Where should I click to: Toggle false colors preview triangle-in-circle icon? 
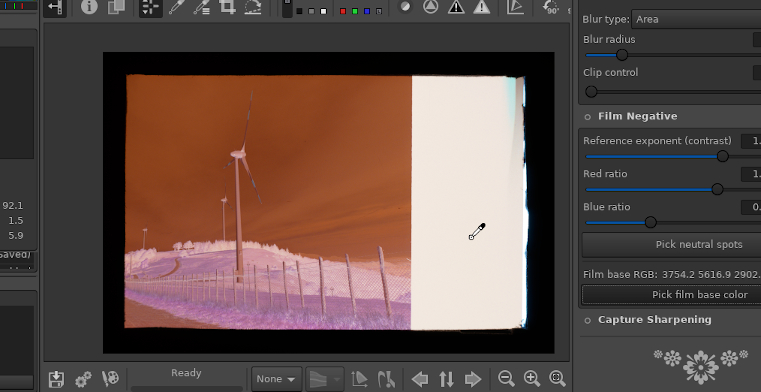point(430,7)
